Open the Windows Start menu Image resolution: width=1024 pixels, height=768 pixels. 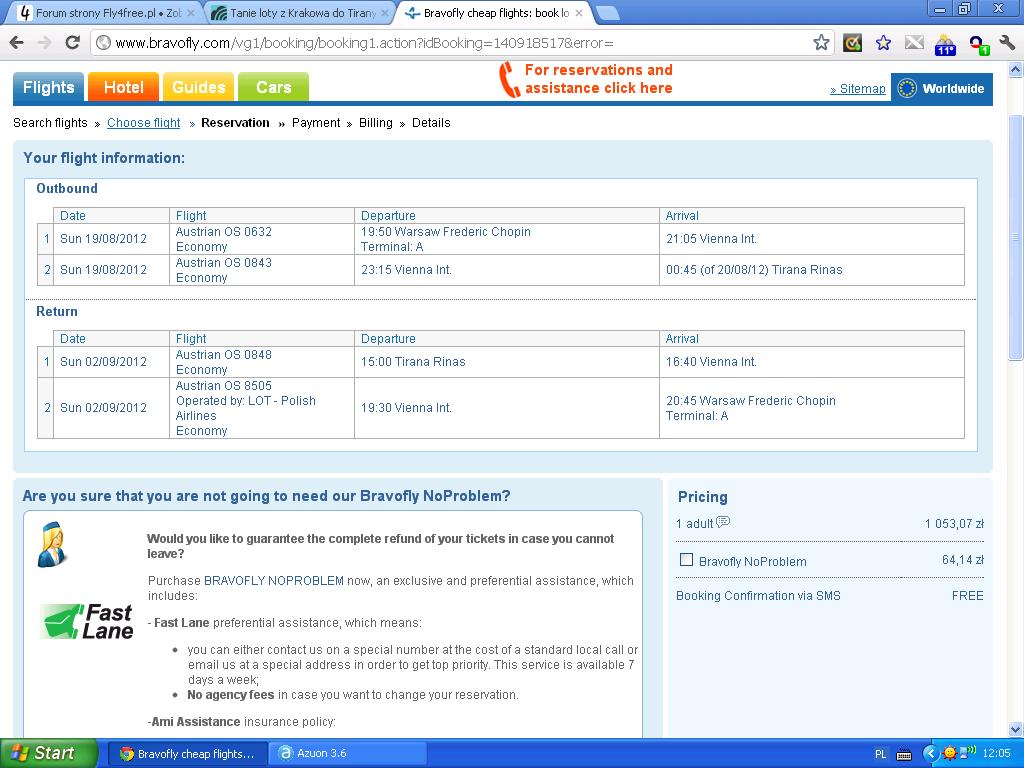49,754
